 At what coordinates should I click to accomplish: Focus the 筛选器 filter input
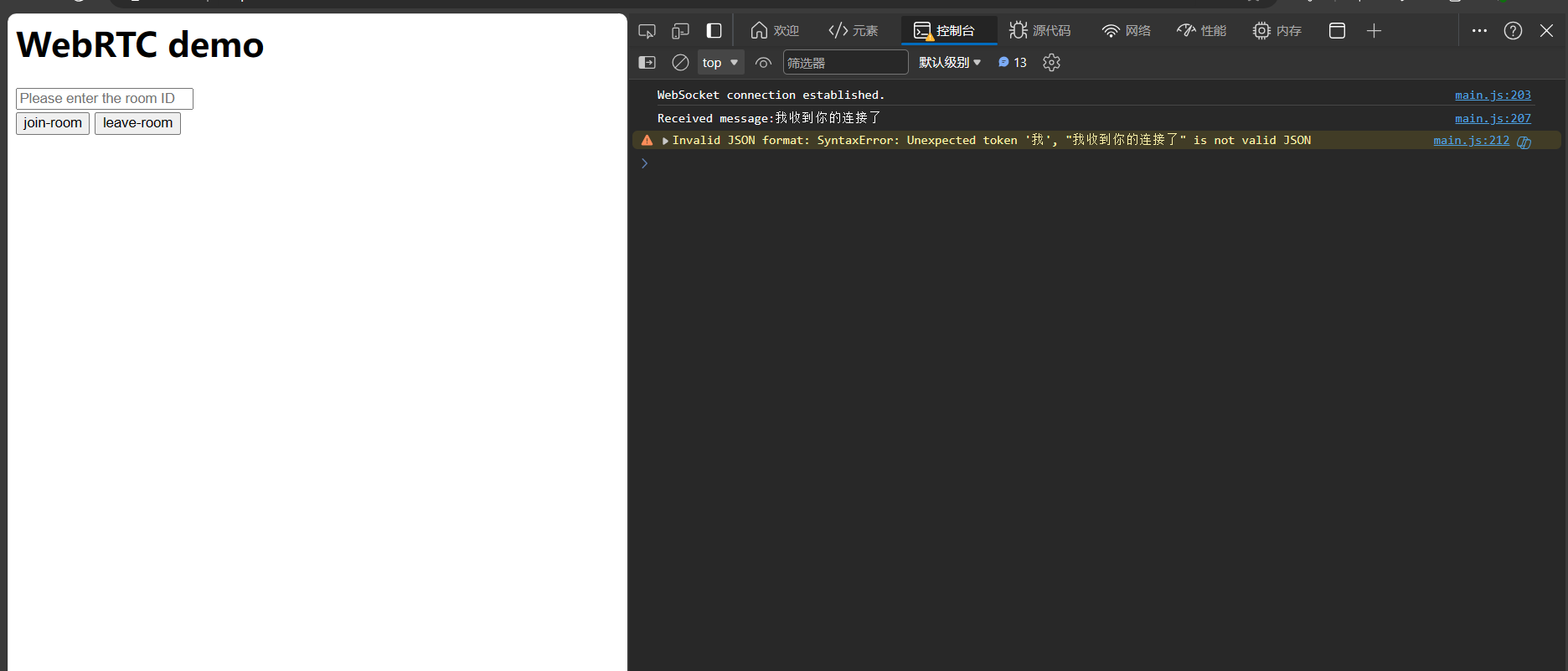[x=845, y=63]
